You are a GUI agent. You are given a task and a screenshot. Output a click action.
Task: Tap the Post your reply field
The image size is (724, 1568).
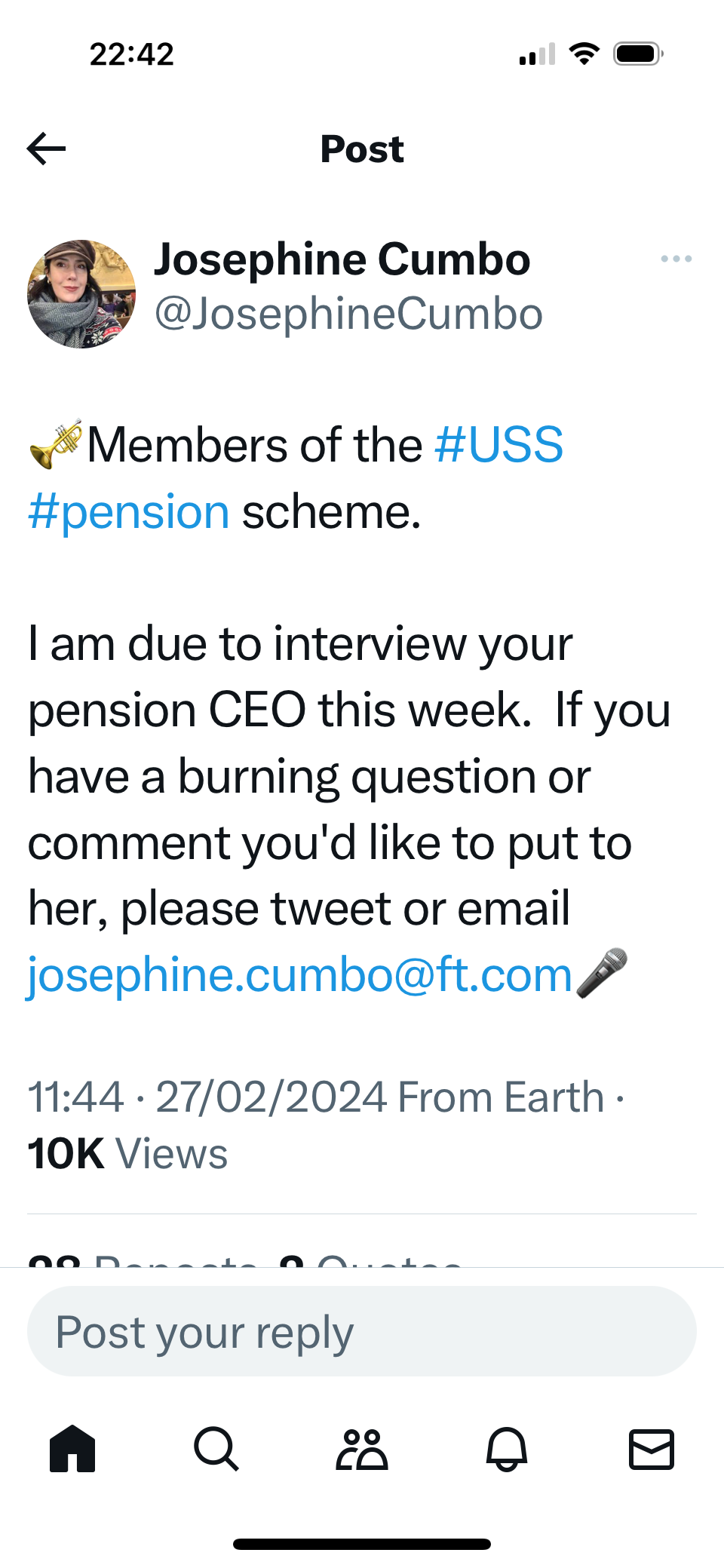tap(362, 1332)
